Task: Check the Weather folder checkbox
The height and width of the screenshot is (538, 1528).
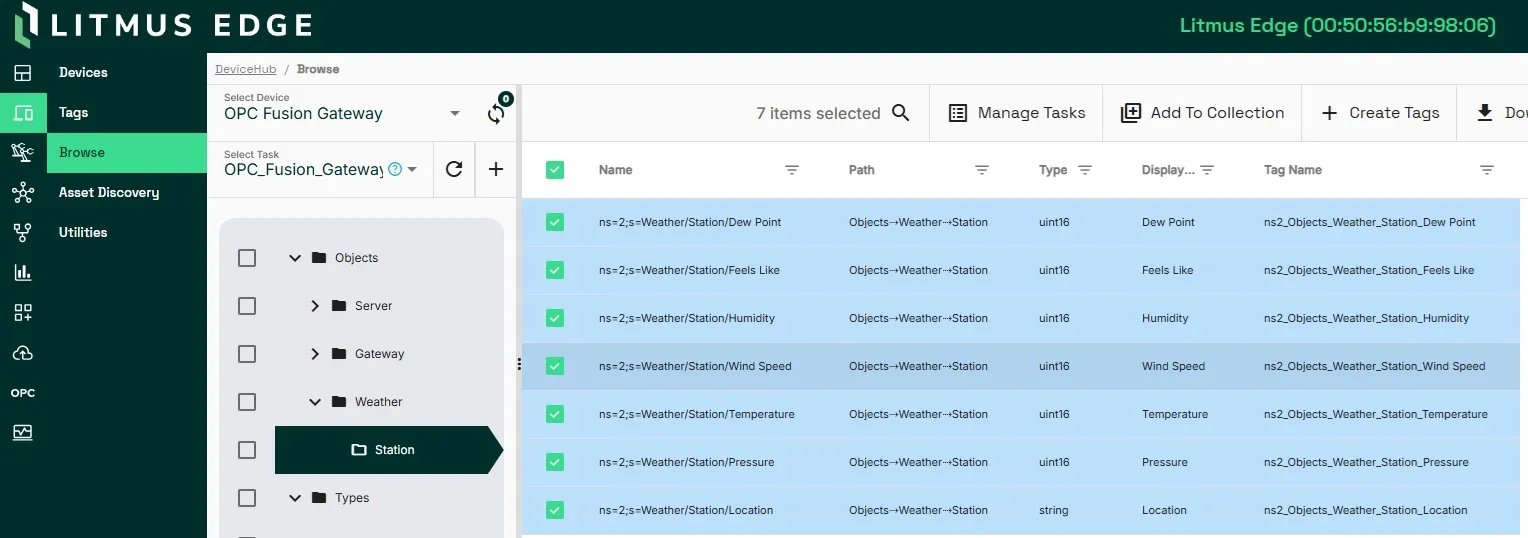Action: (x=247, y=402)
